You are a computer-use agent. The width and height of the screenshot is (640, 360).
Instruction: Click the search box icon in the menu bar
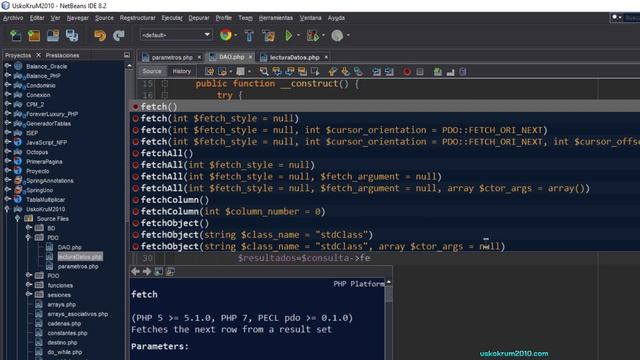pos(616,18)
